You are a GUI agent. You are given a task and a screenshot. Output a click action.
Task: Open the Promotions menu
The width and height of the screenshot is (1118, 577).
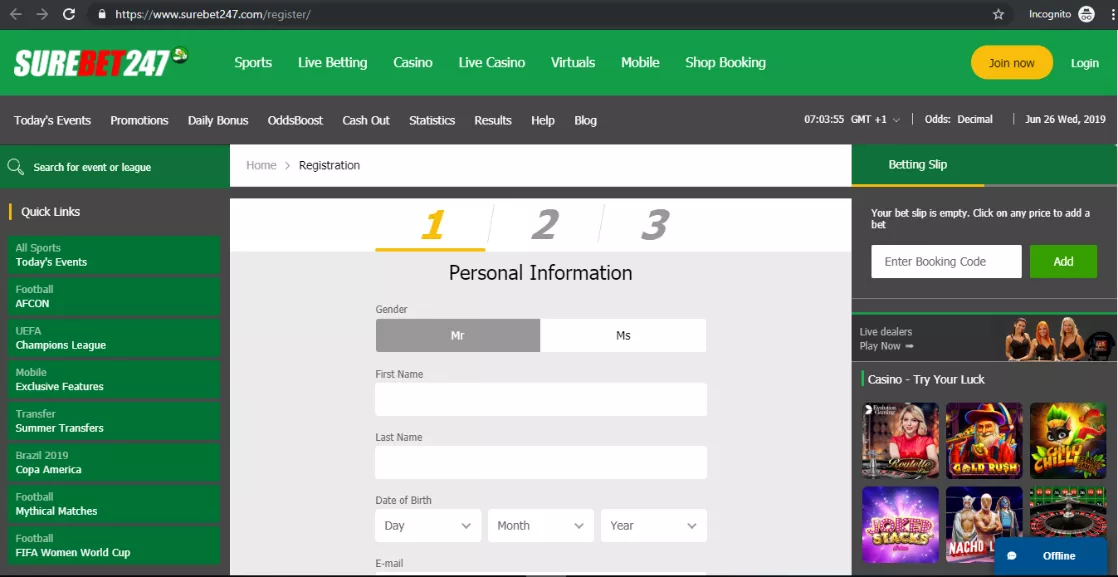(139, 120)
